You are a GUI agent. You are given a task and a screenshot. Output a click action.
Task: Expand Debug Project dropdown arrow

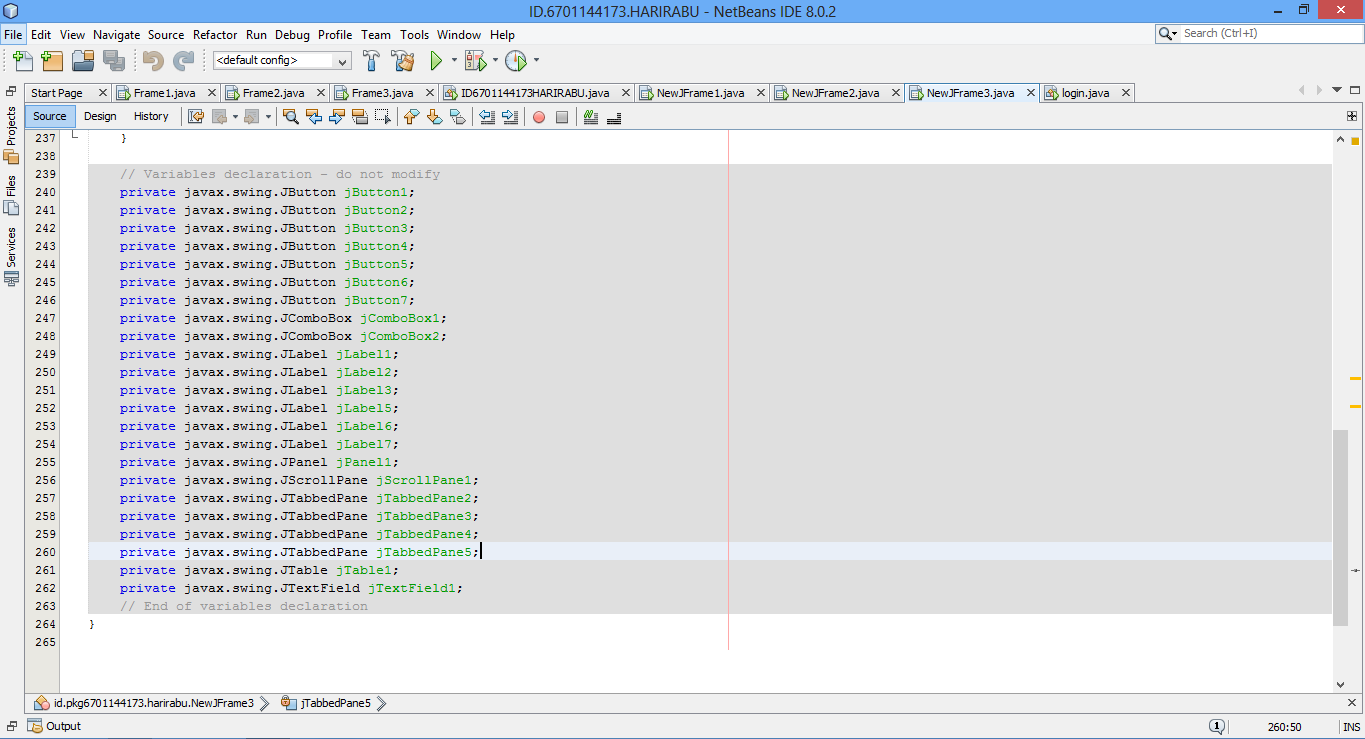pyautogui.click(x=494, y=61)
